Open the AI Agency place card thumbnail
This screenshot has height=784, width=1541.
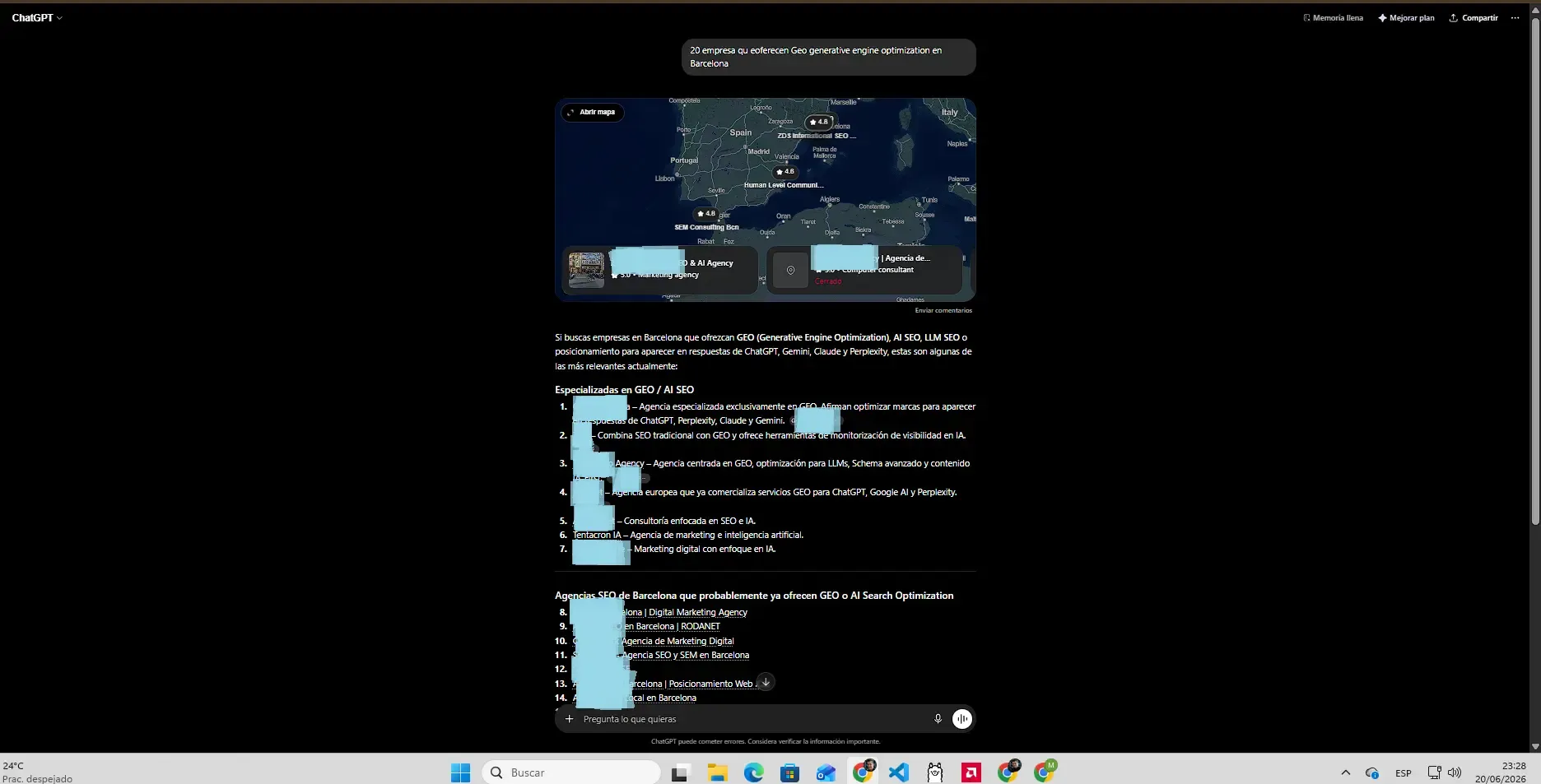586,270
